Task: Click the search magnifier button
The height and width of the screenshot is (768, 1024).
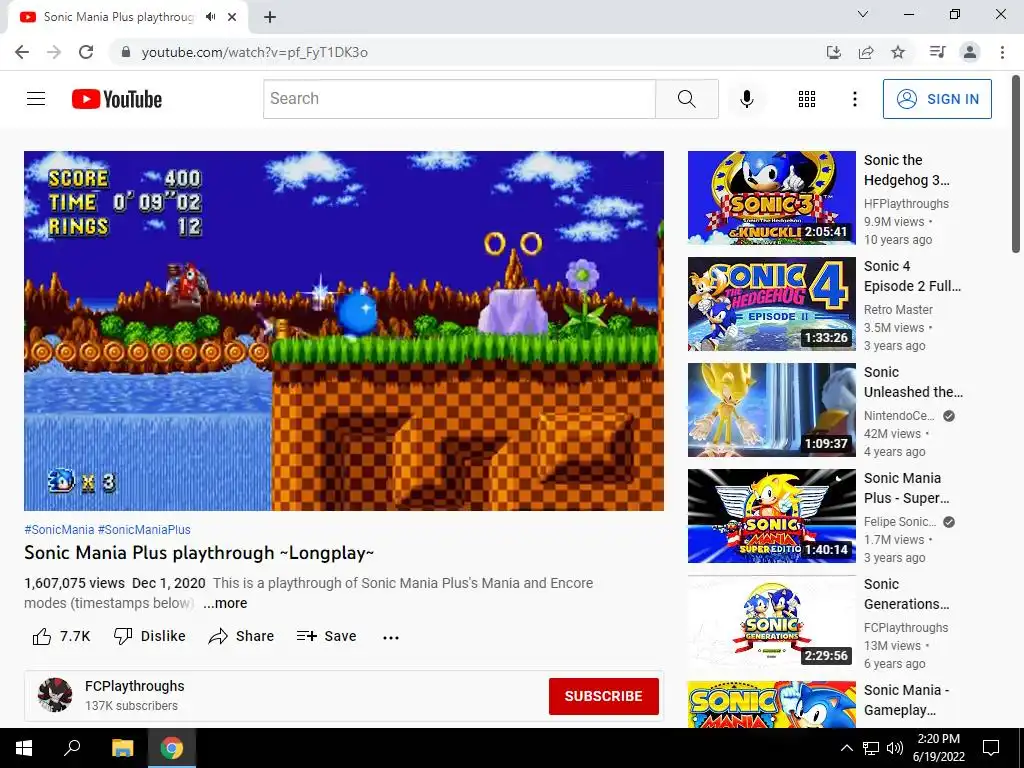Action: [686, 99]
